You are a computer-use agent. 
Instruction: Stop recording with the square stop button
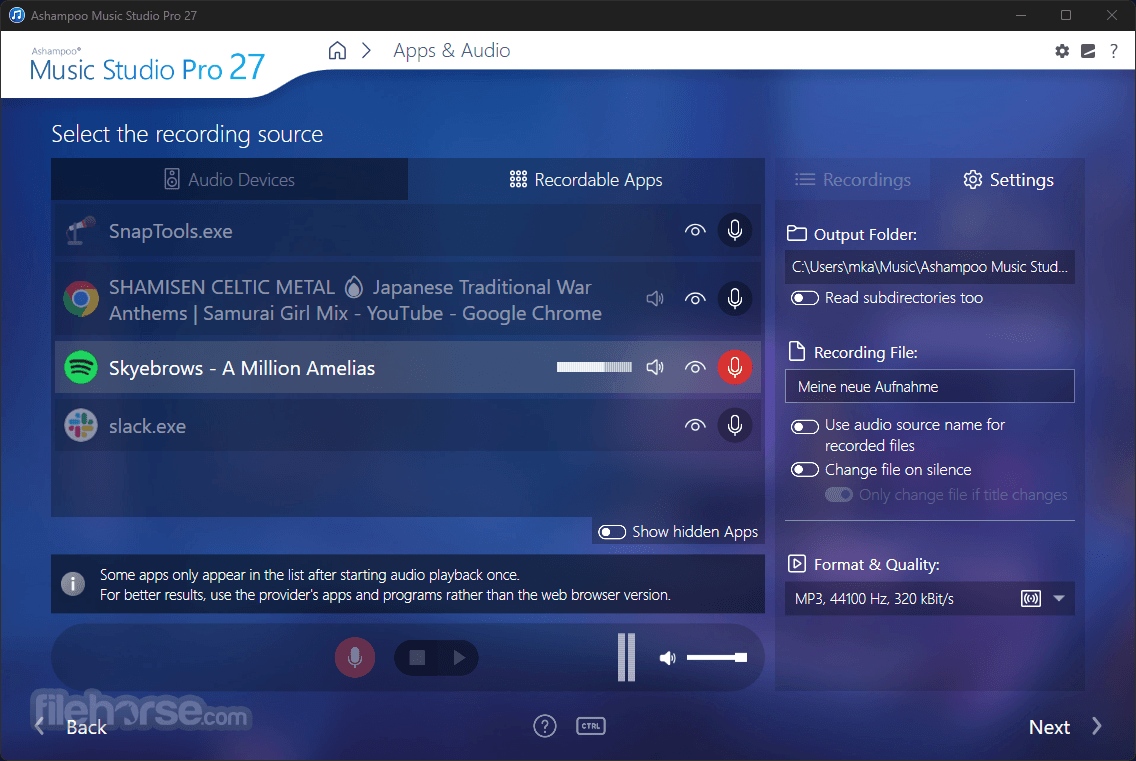[x=417, y=657]
